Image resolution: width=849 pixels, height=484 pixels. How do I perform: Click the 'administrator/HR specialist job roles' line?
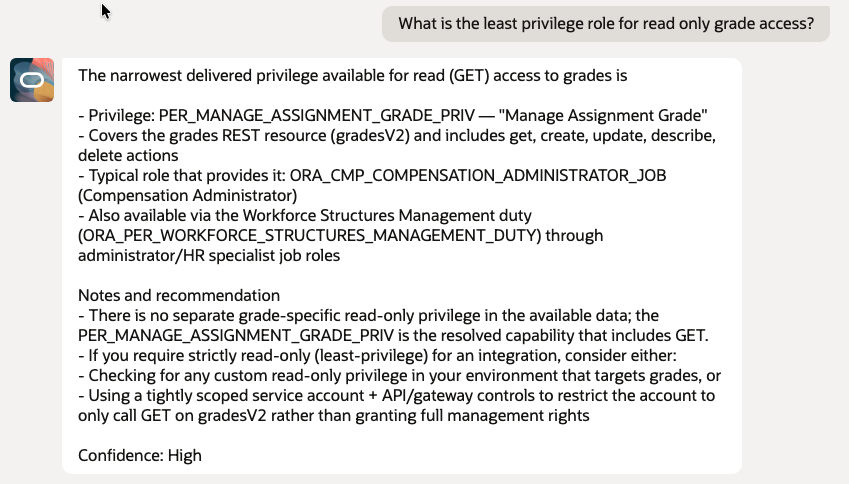[x=209, y=255]
